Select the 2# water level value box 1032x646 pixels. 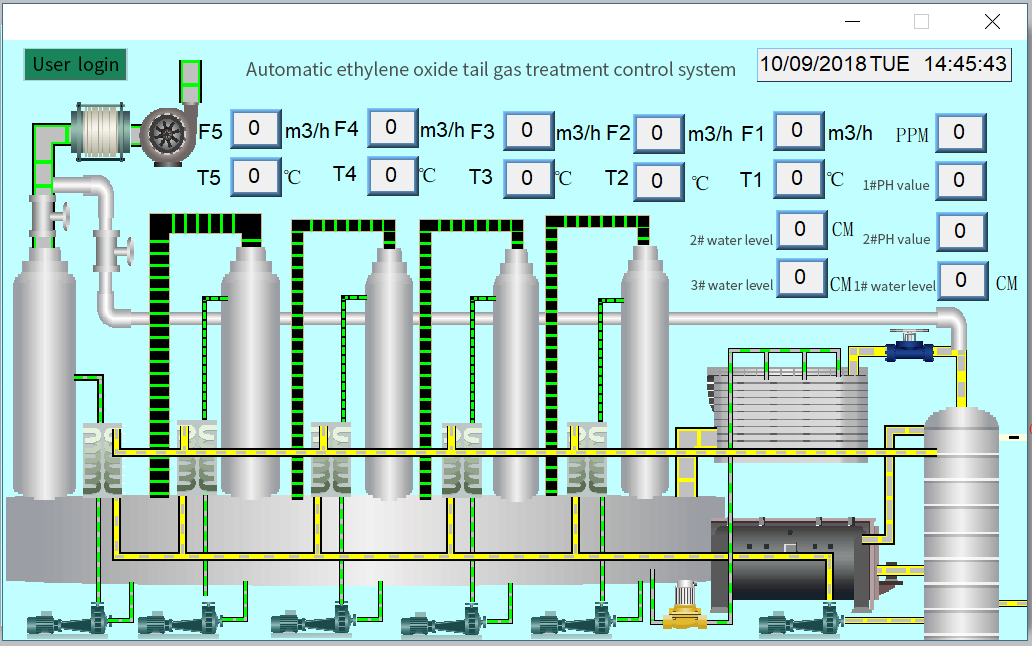801,229
